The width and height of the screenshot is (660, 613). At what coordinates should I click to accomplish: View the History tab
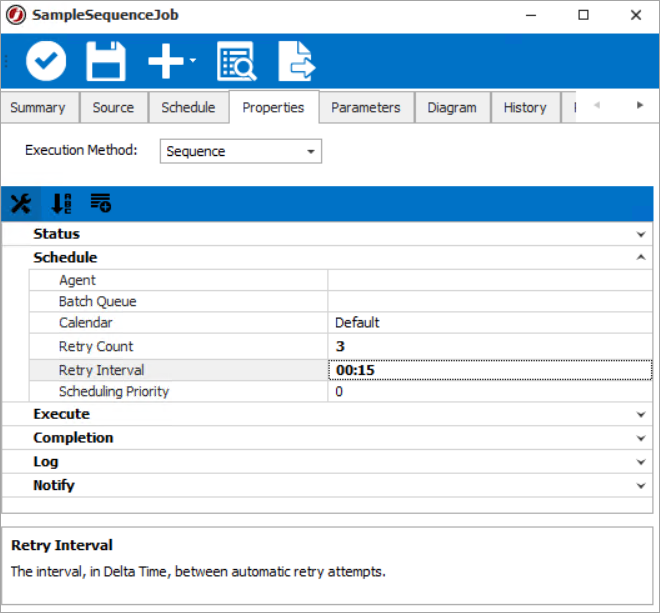click(525, 108)
